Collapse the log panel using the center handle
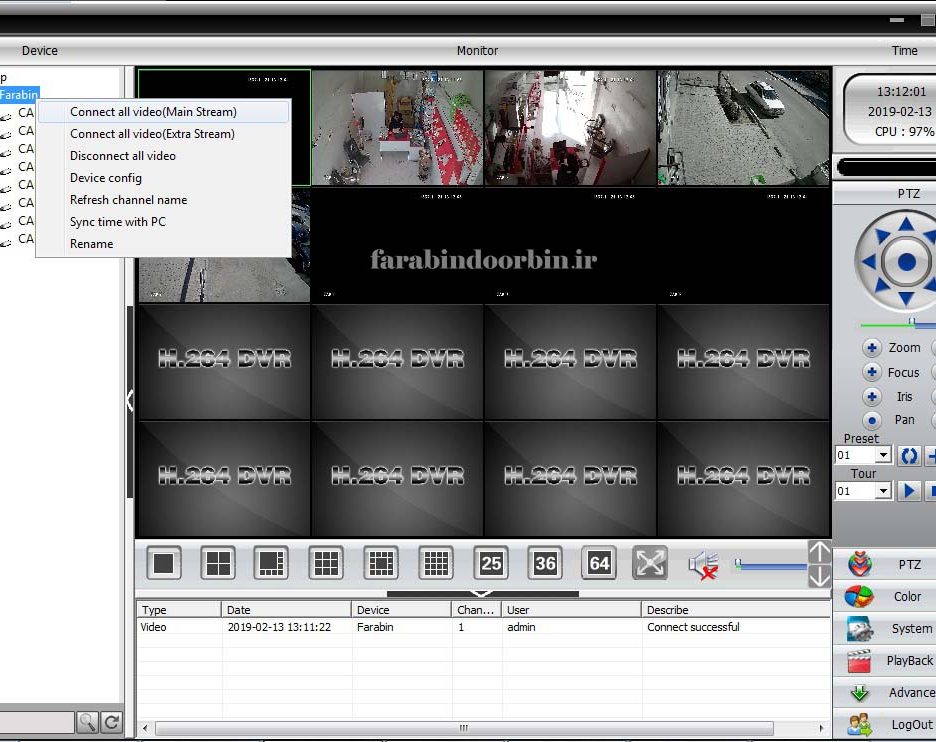The image size is (936, 742). [482, 593]
